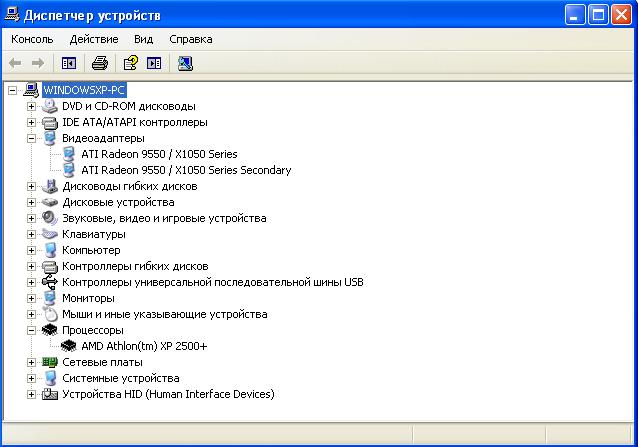Click the AMD Athlon XP 2500+ chip icon
Screen dimensions: 638x447
pyautogui.click(x=69, y=346)
